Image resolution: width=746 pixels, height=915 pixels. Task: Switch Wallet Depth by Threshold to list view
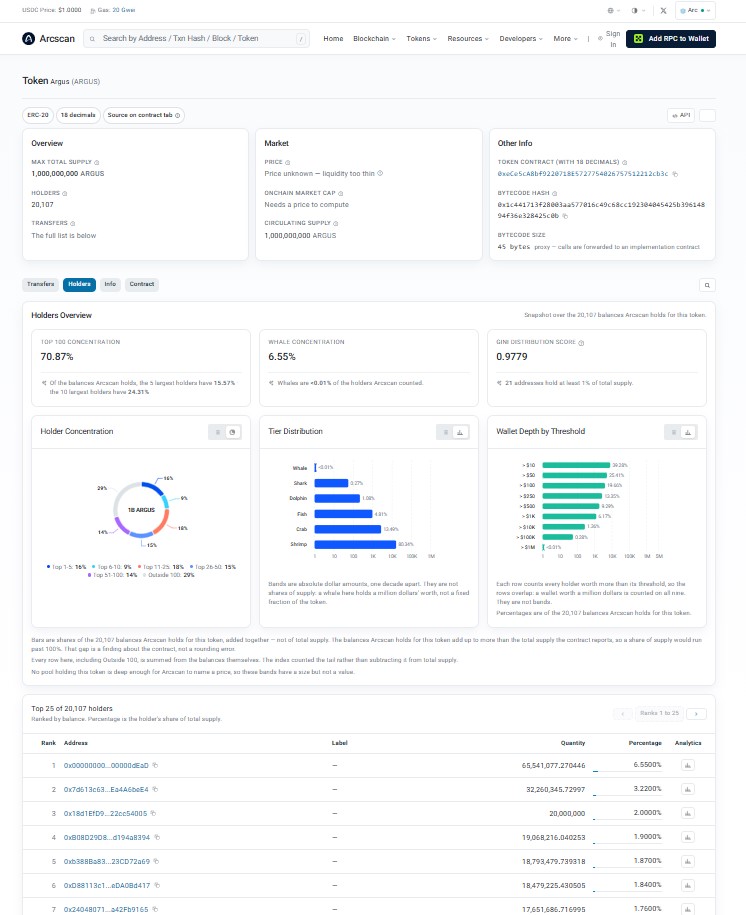coord(674,432)
